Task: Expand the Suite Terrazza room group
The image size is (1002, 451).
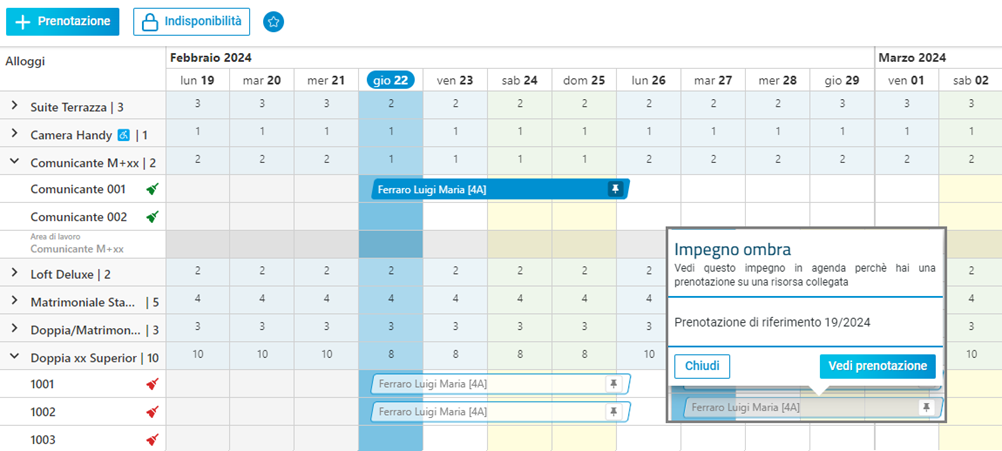Action: tap(14, 107)
